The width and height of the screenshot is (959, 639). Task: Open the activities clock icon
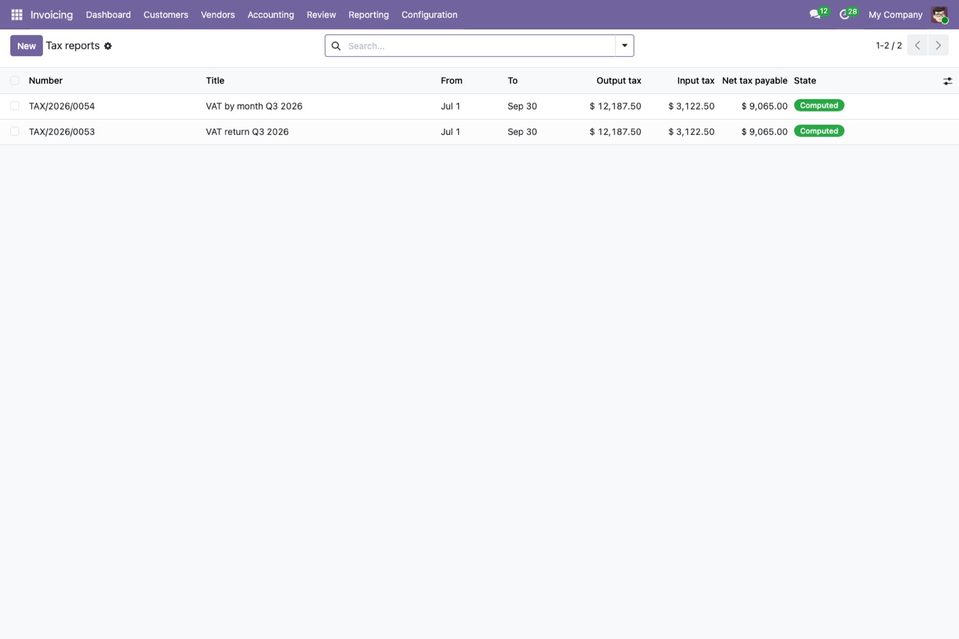(x=844, y=14)
